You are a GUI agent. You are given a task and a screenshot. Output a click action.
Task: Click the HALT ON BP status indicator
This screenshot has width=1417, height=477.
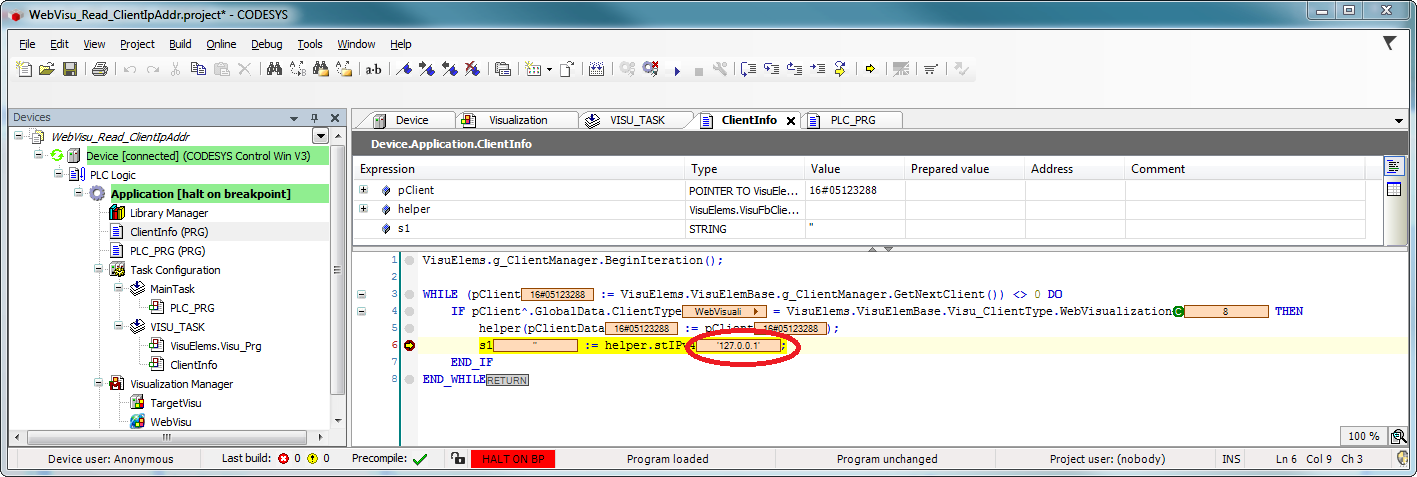click(512, 459)
